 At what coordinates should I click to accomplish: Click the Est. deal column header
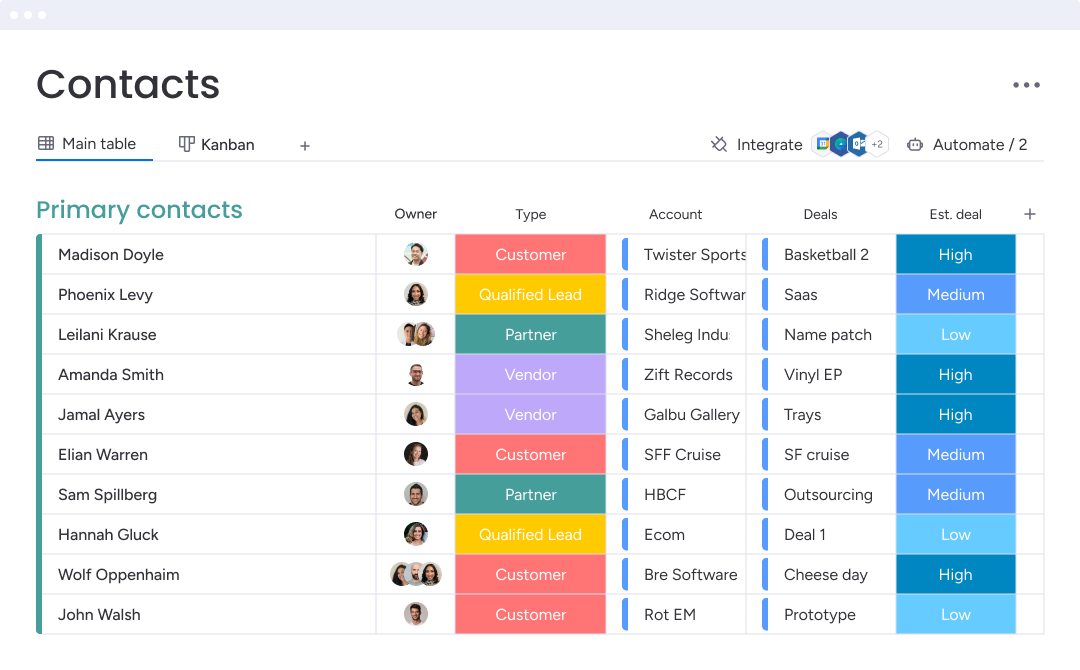[x=955, y=214]
